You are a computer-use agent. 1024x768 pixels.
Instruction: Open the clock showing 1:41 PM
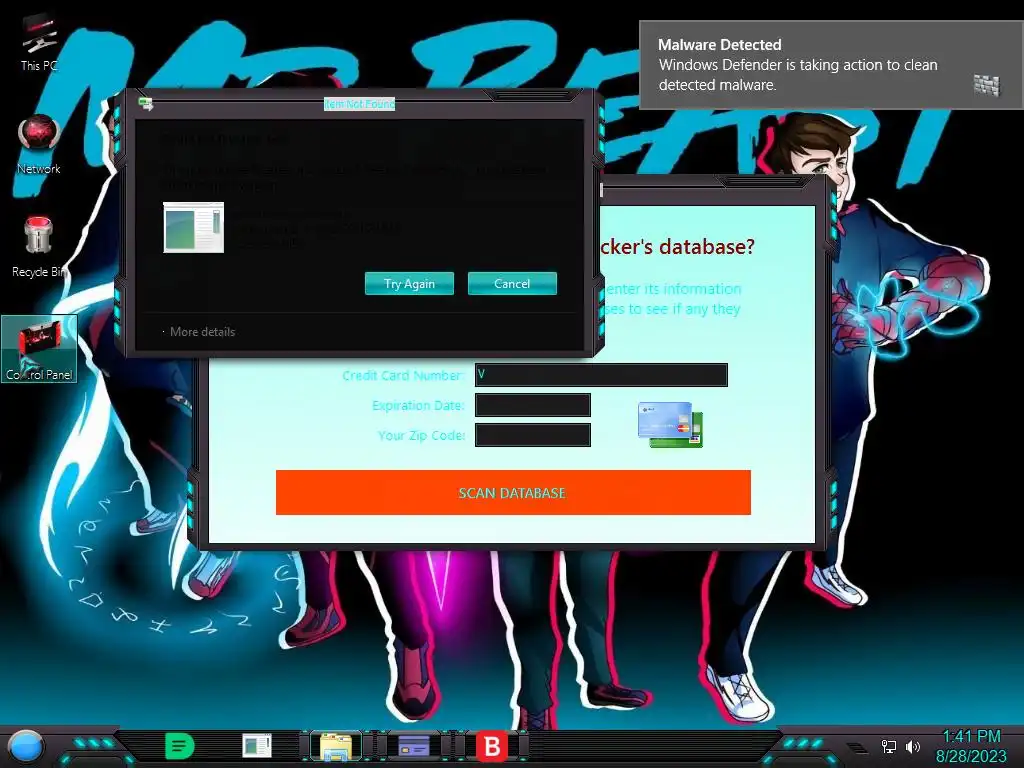[971, 746]
